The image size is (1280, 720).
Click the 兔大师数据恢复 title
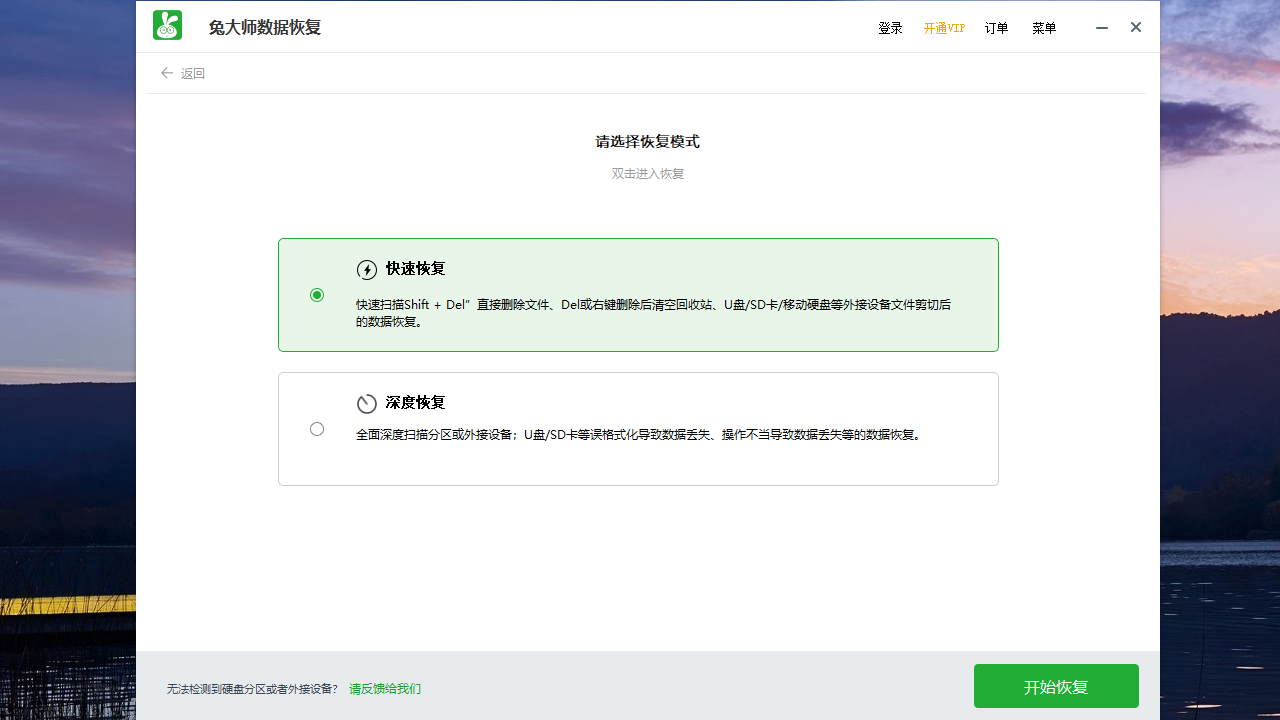coord(264,26)
